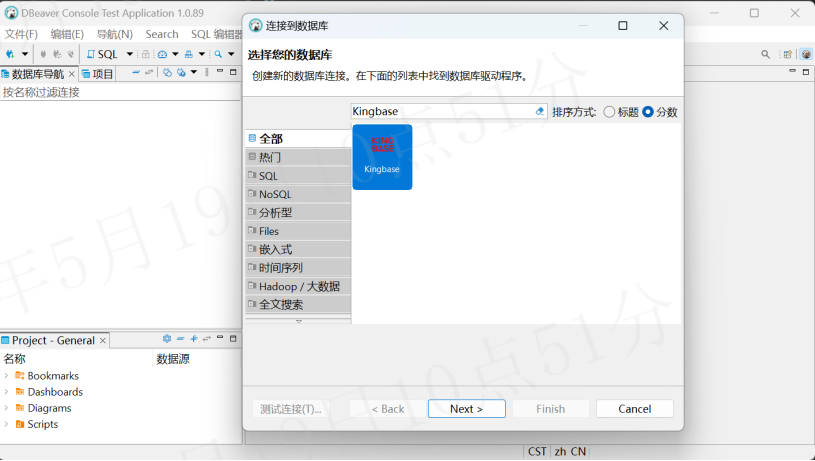Select the NoSQL category
Viewport: 815px width, 461px height.
[x=298, y=194]
